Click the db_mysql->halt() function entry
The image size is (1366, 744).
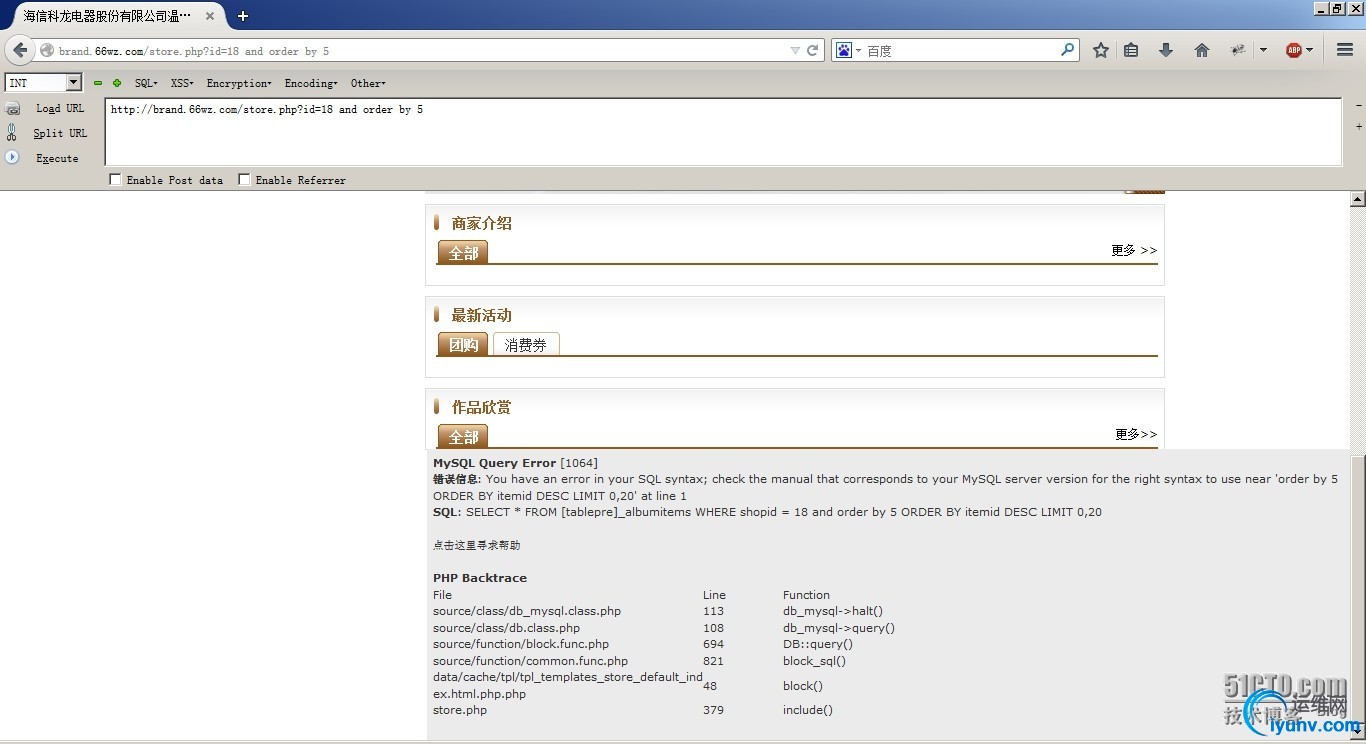[833, 611]
